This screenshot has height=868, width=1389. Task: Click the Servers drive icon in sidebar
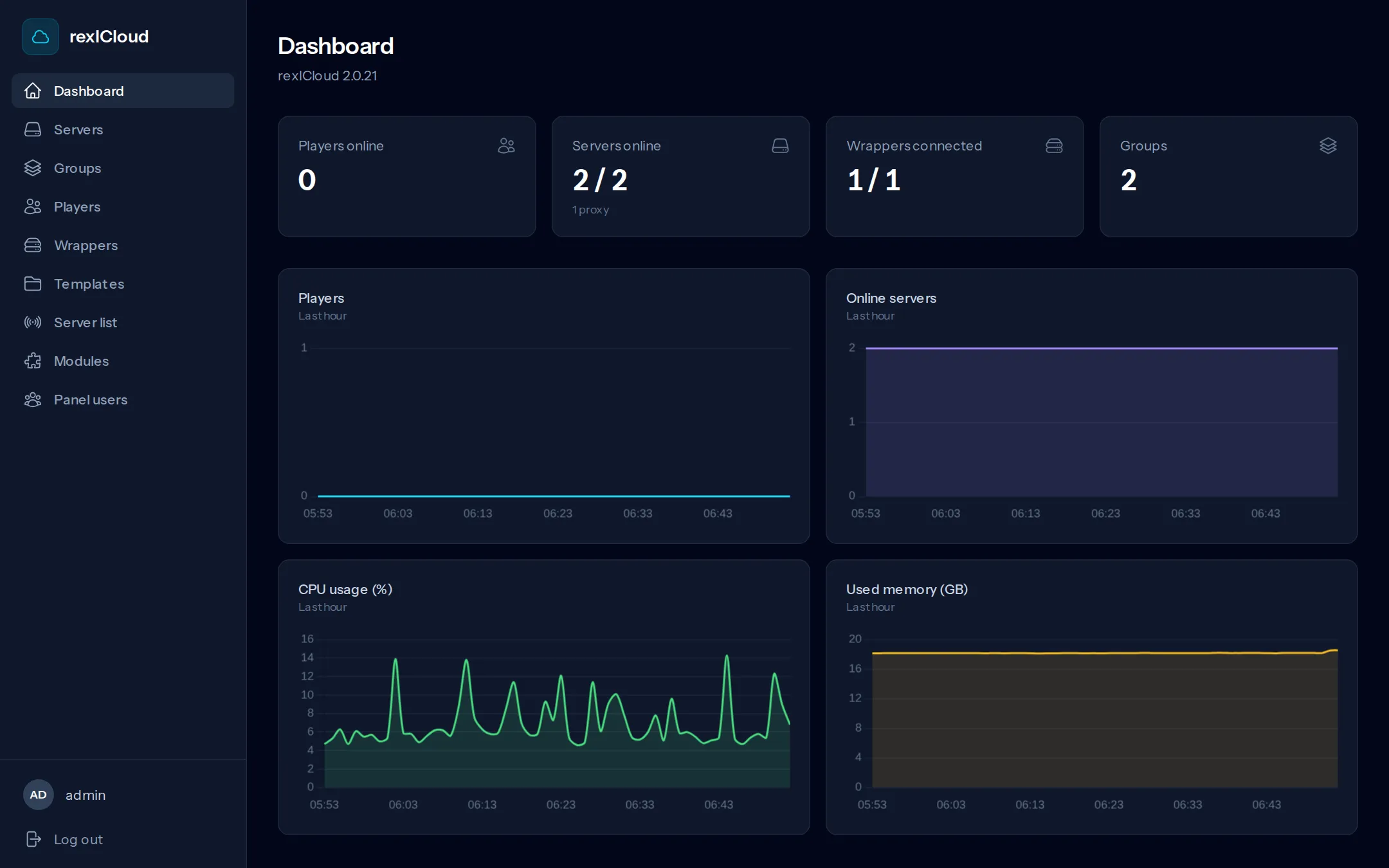click(33, 129)
